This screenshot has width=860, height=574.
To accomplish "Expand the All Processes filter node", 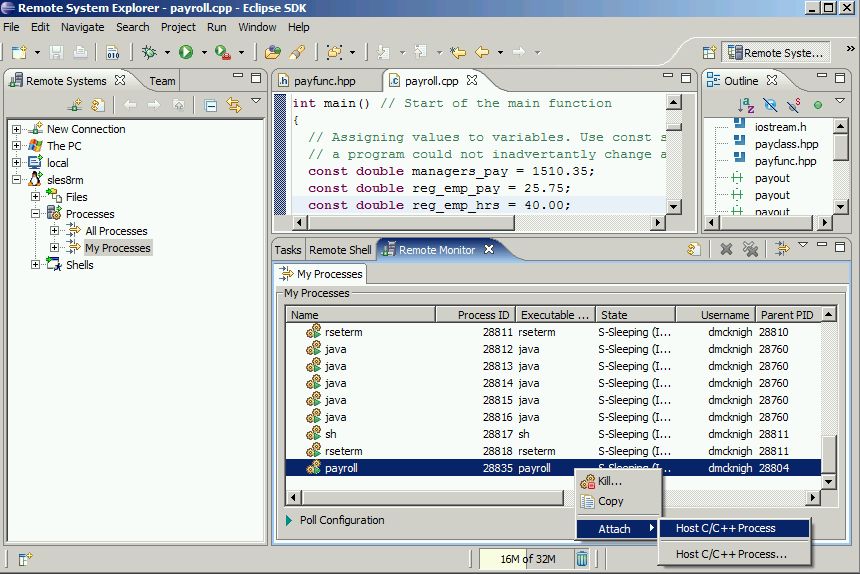I will (54, 231).
